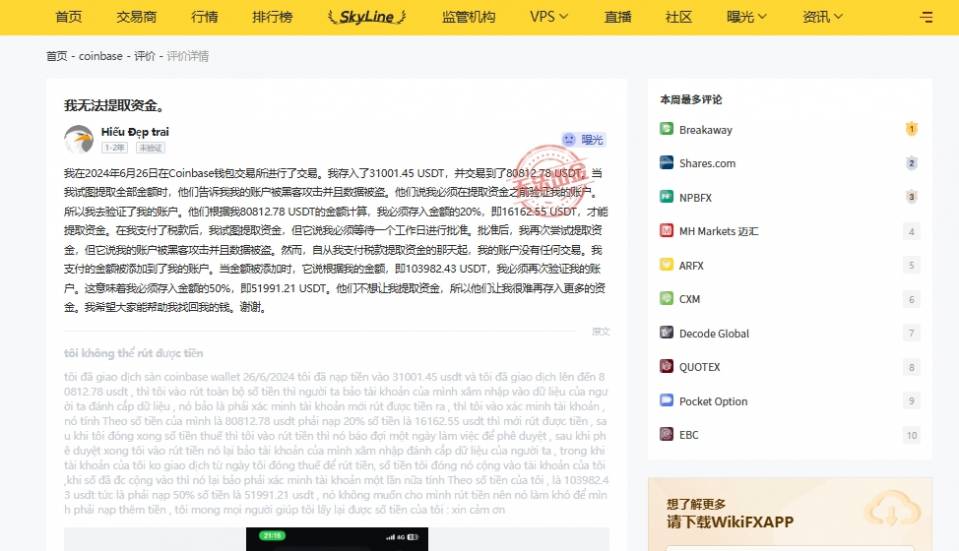This screenshot has width=959, height=551.
Task: Click the ARFX broker logo icon
Action: [x=667, y=265]
